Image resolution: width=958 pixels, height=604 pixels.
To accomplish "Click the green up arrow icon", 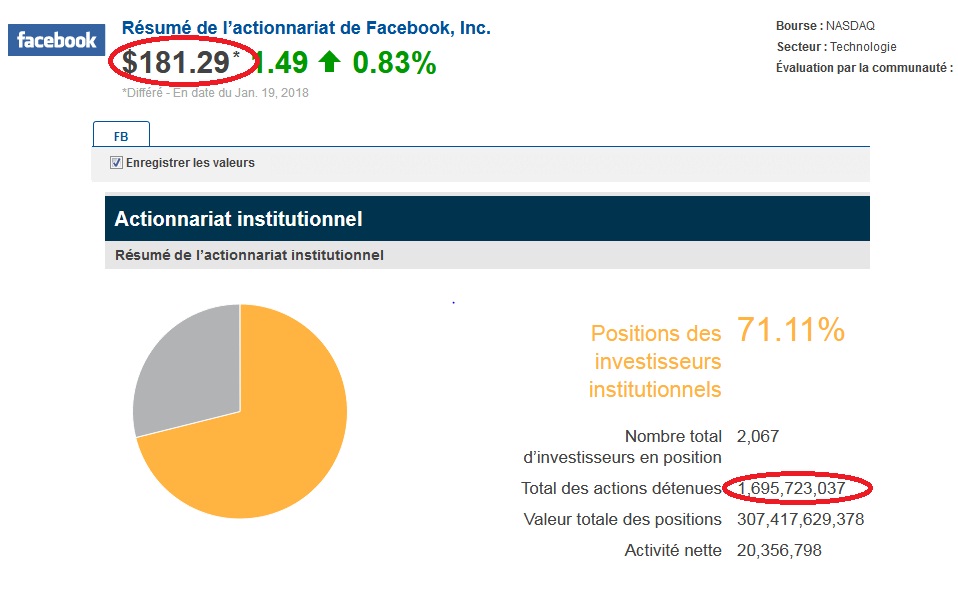I will pyautogui.click(x=329, y=62).
